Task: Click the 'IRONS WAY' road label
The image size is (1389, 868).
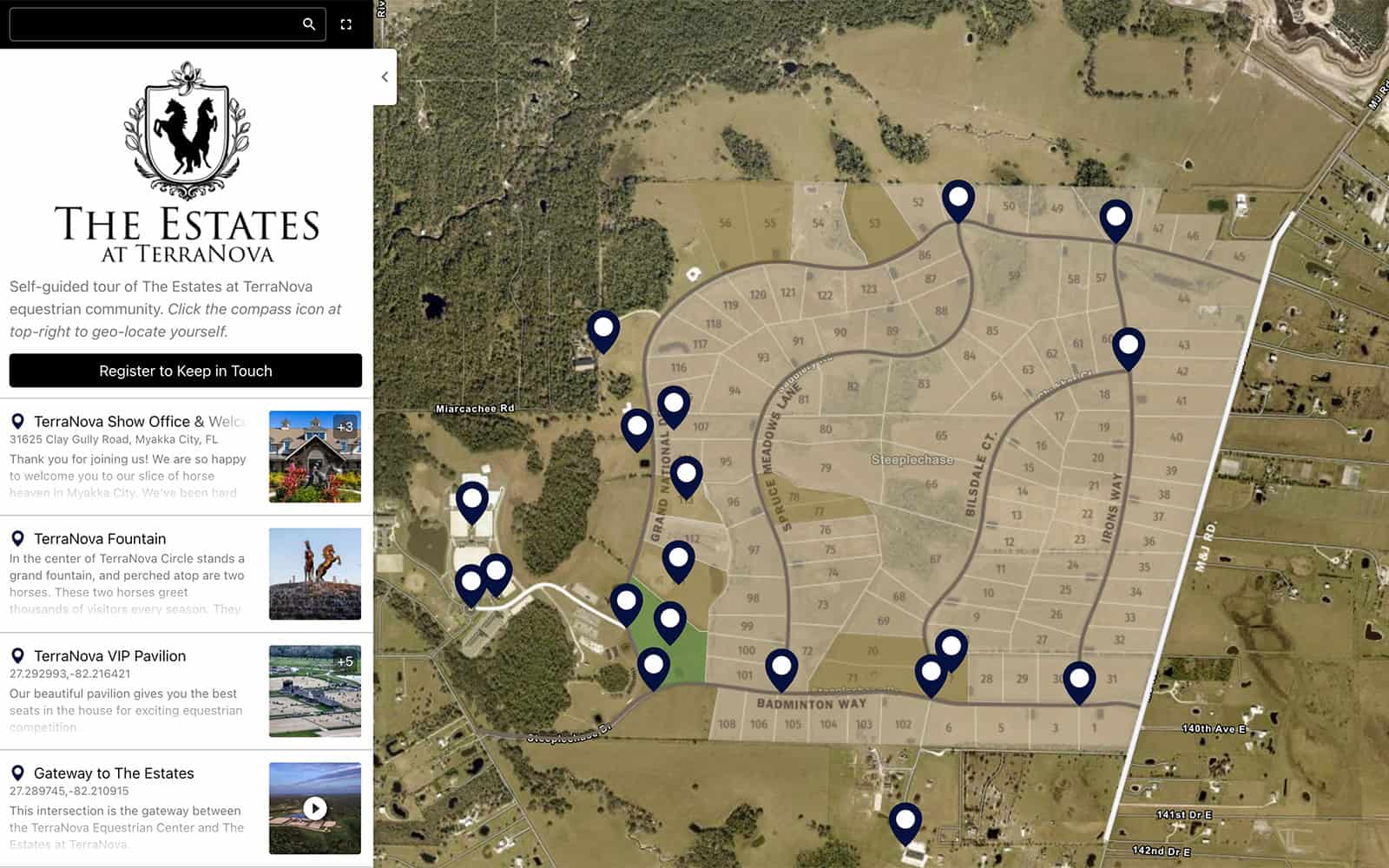Action: (1114, 509)
